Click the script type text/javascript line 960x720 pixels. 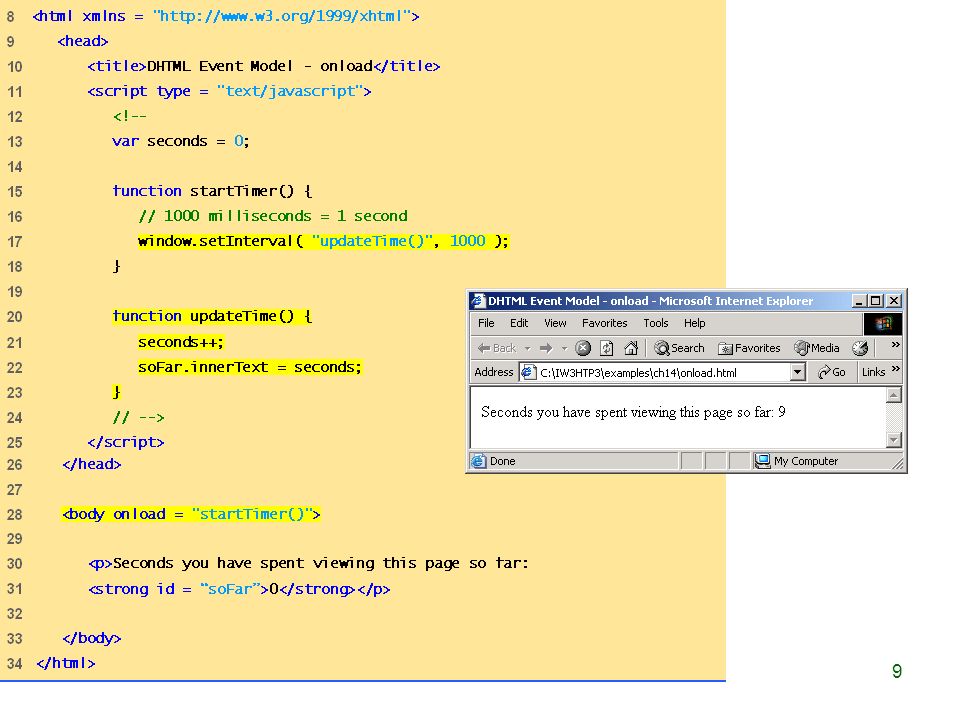(229, 91)
